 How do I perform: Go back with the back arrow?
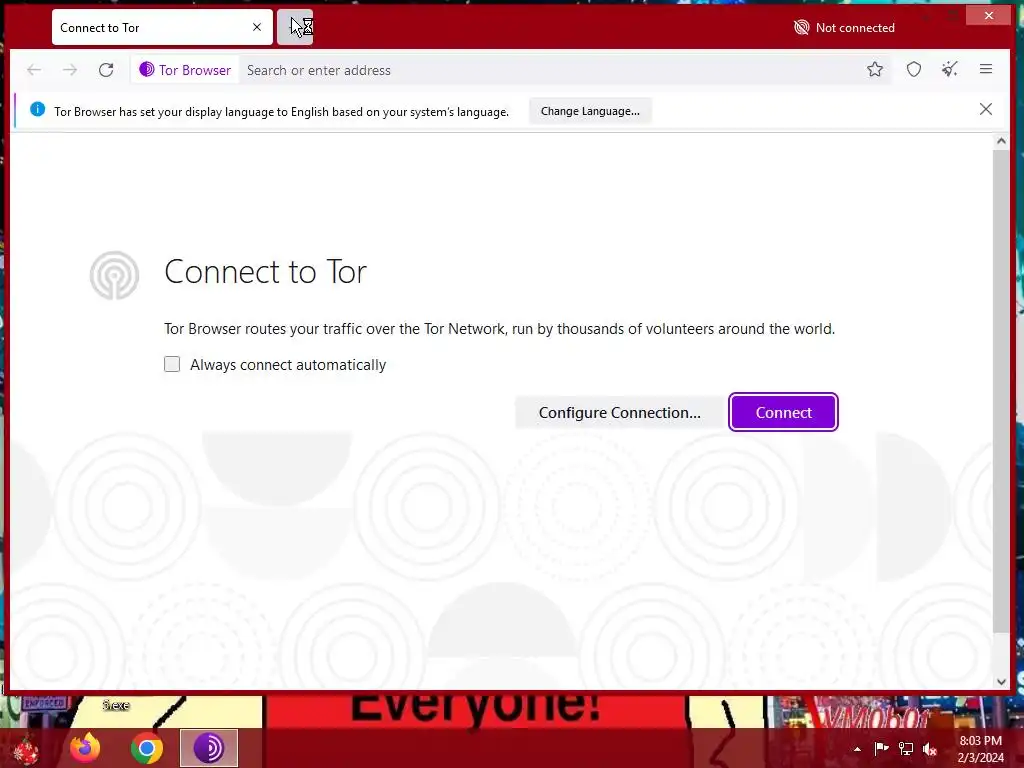point(34,69)
